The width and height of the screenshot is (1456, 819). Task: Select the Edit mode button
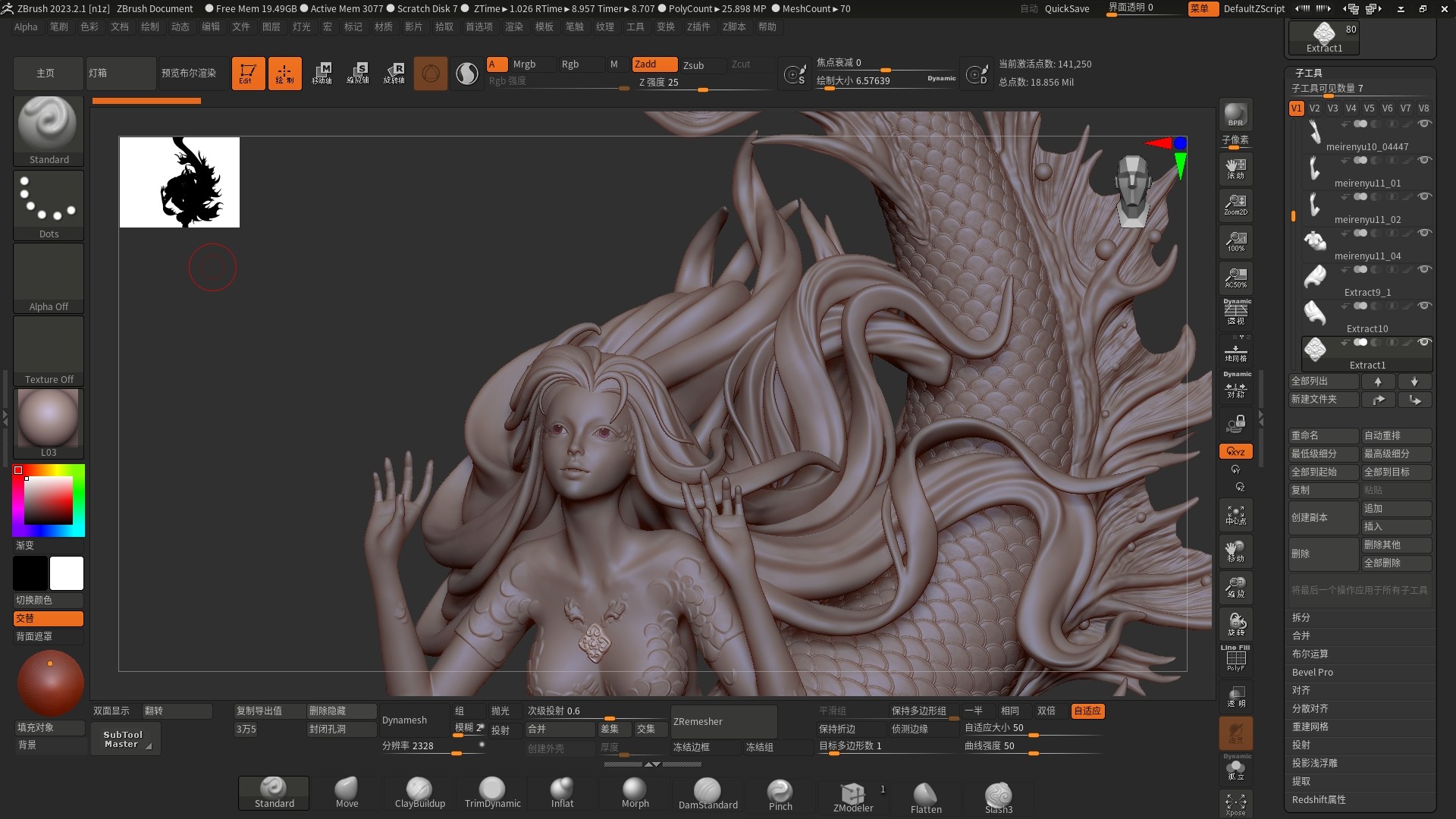(248, 74)
